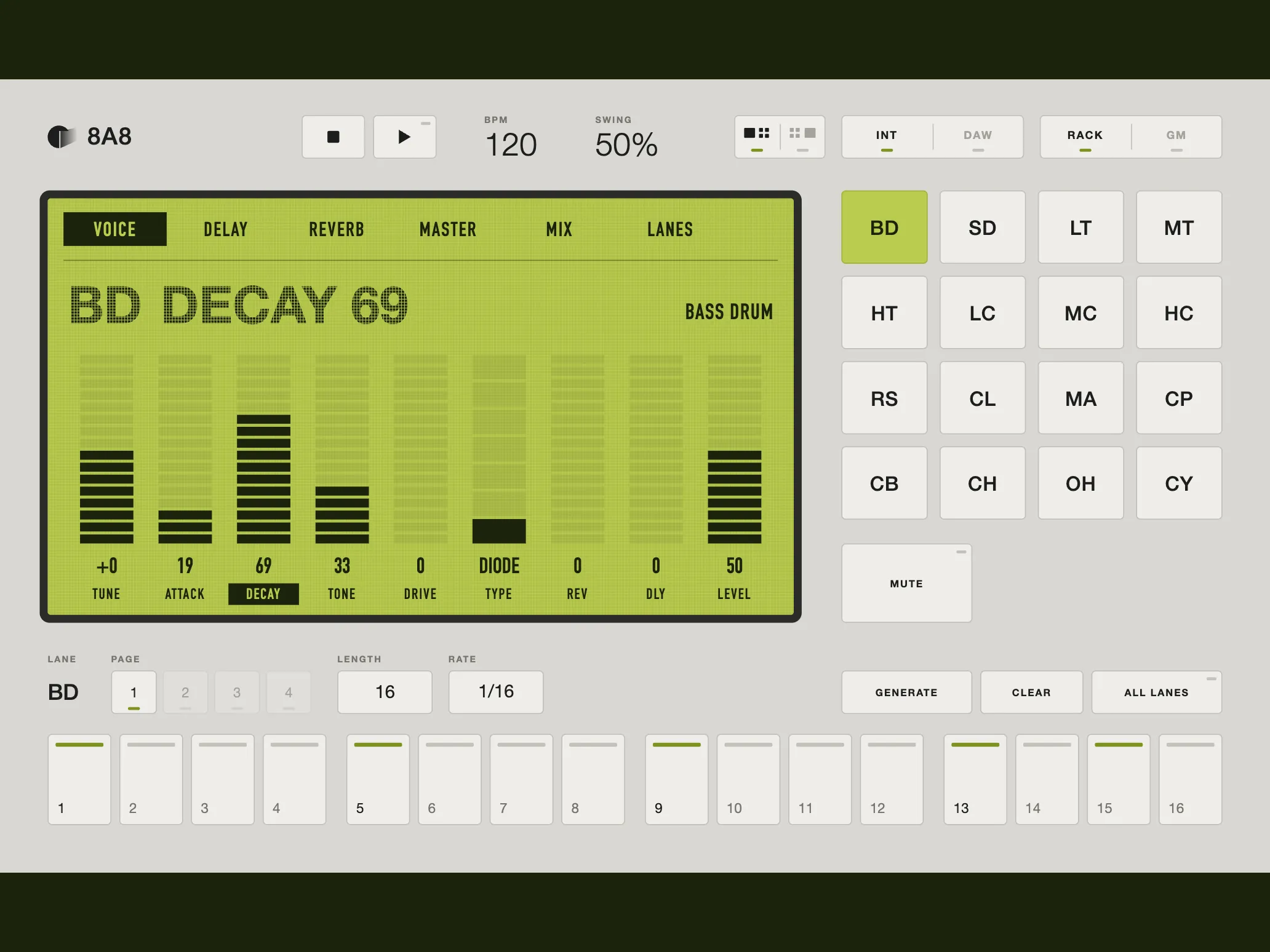This screenshot has height=952, width=1270.
Task: Select the RS rimshot pad
Action: click(x=884, y=398)
